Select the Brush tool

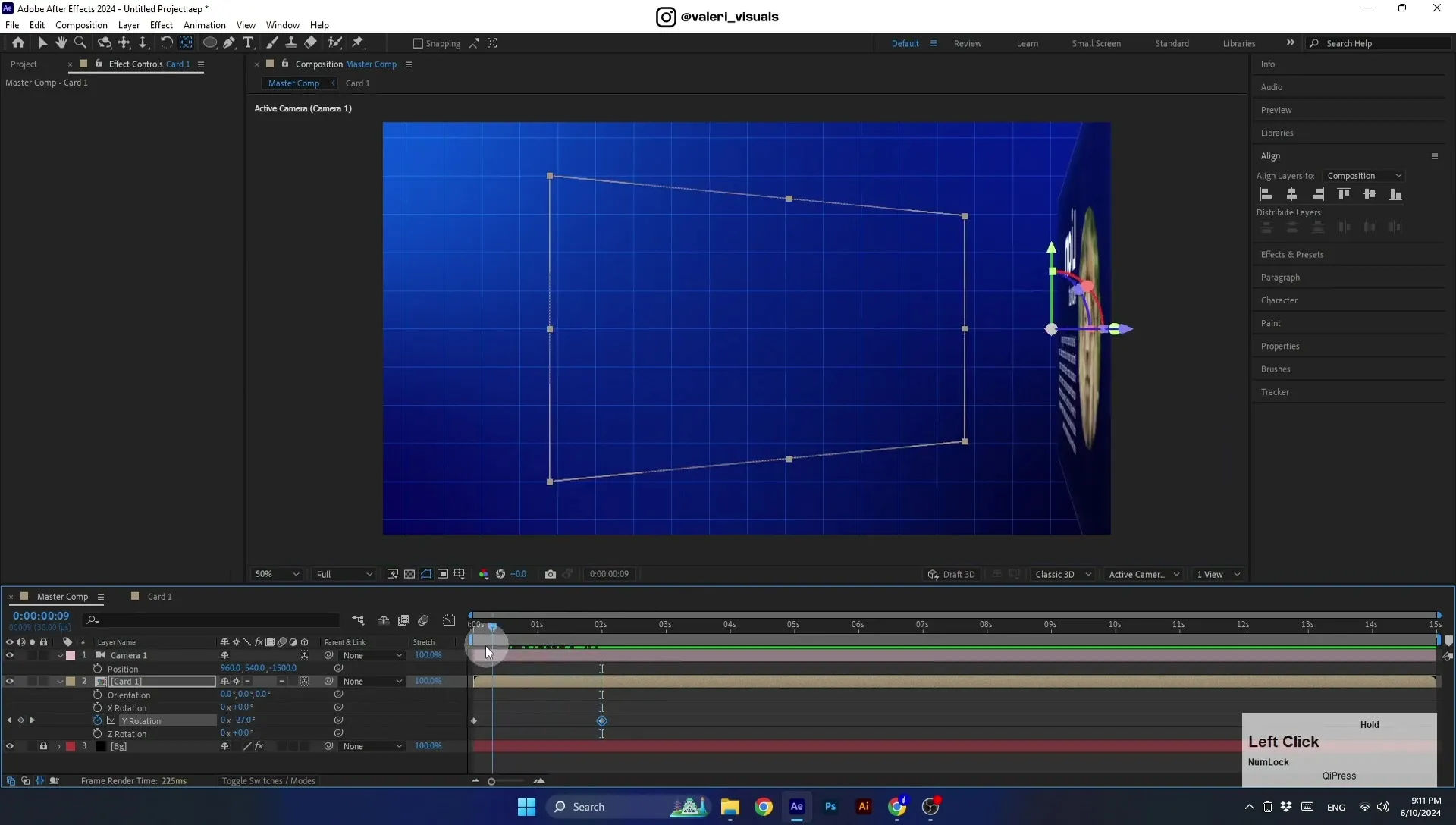[x=271, y=43]
